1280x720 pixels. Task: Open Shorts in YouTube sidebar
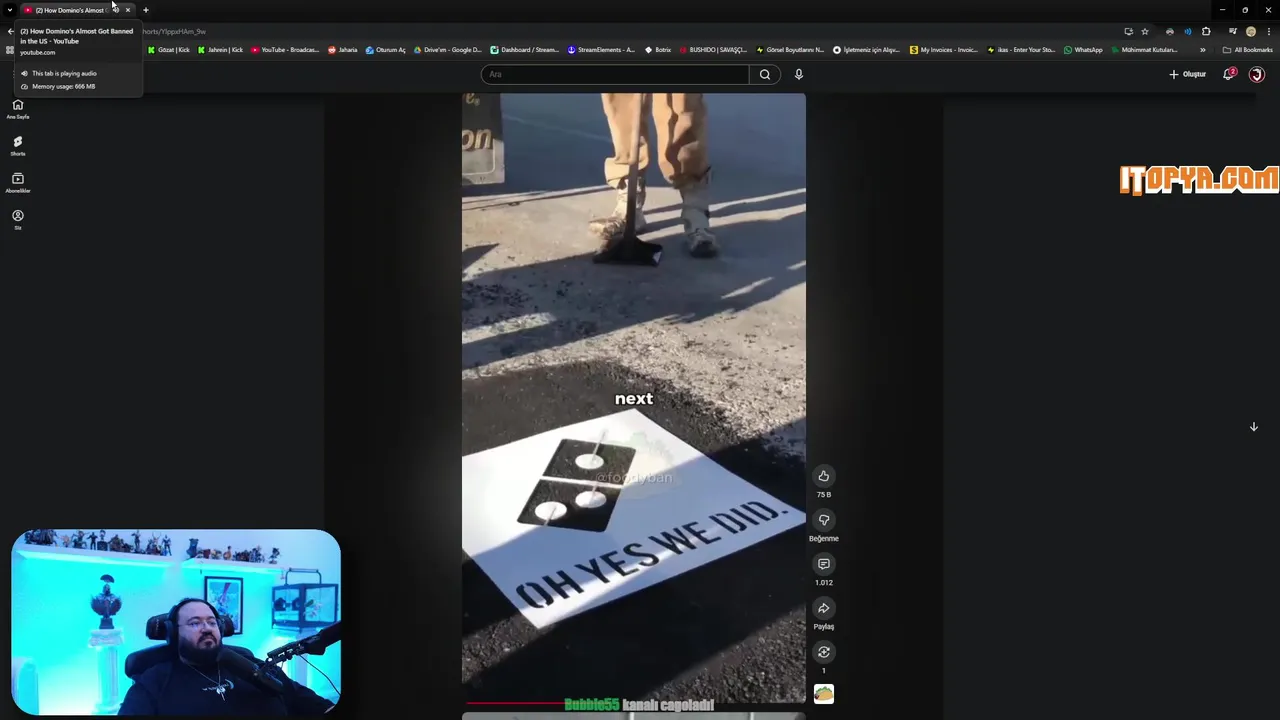click(x=17, y=146)
